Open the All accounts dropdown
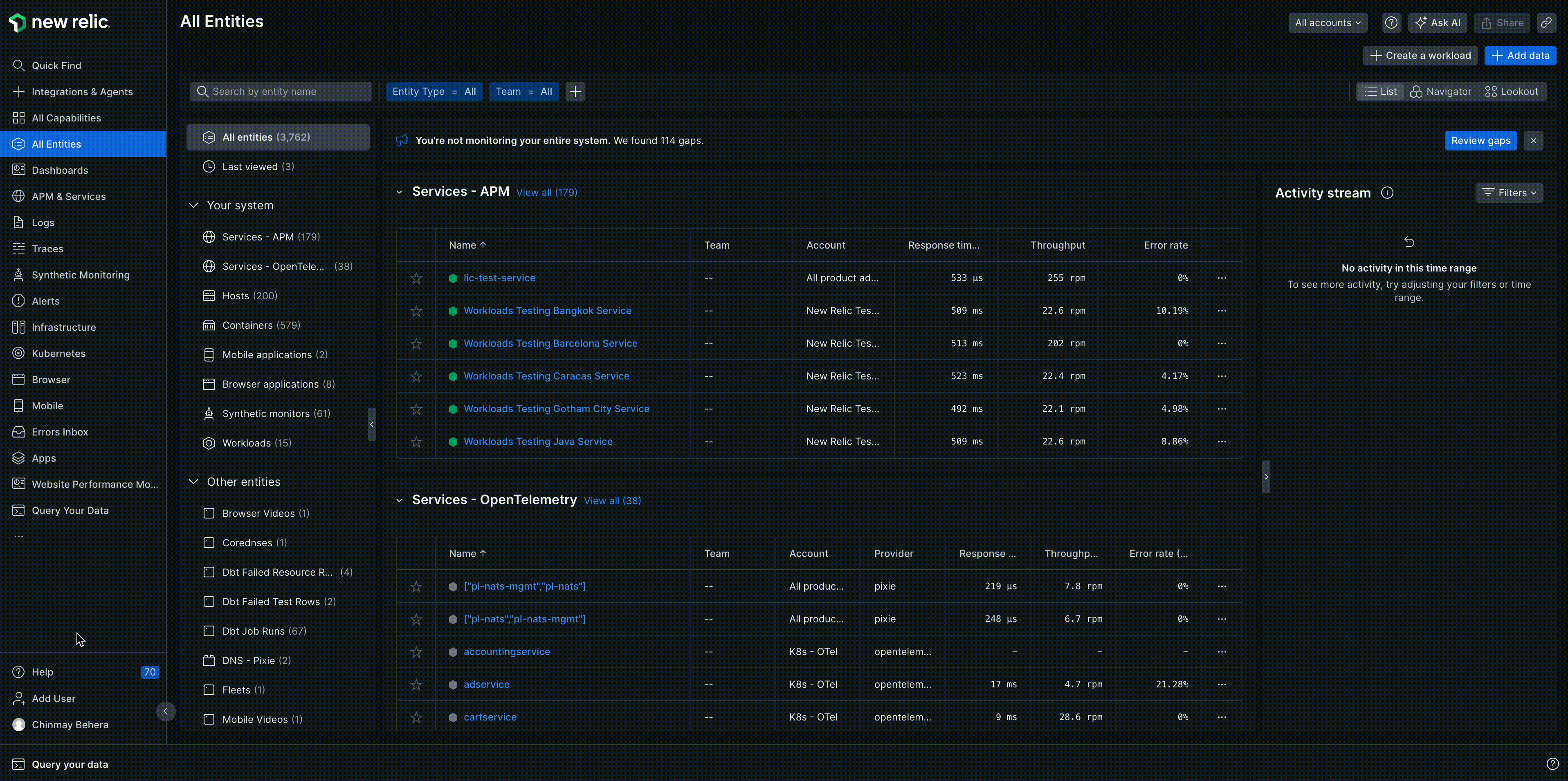Viewport: 1568px width, 781px height. (x=1328, y=22)
